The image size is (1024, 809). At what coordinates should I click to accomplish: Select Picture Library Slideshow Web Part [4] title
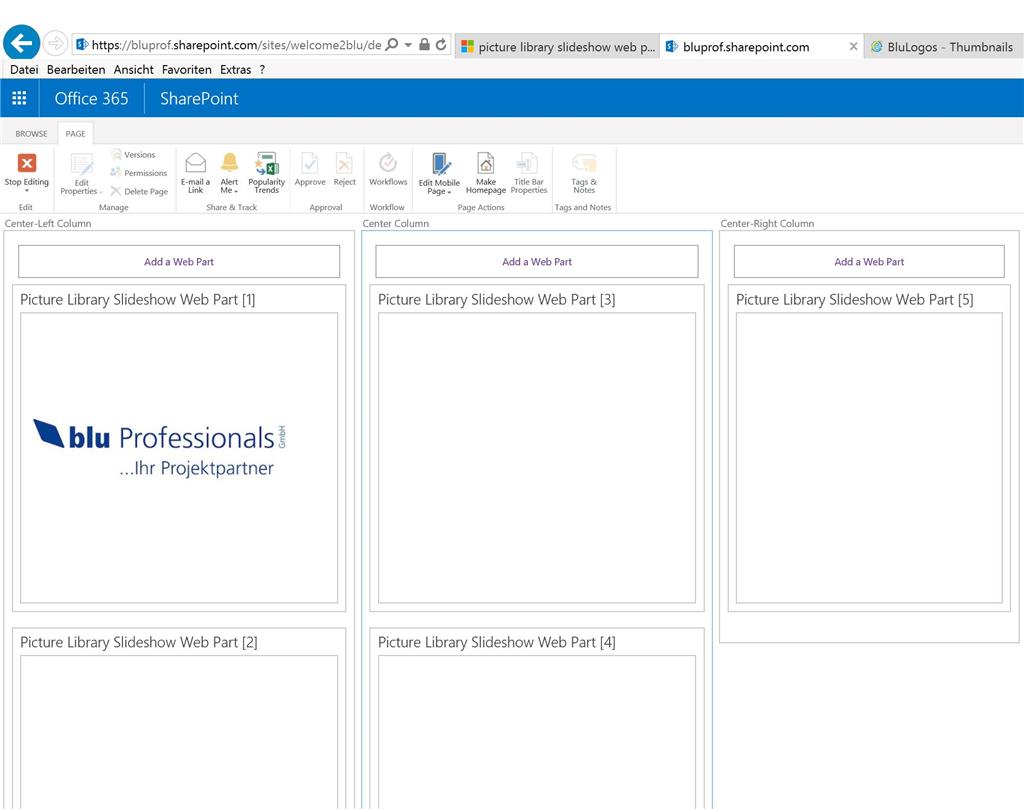[496, 642]
